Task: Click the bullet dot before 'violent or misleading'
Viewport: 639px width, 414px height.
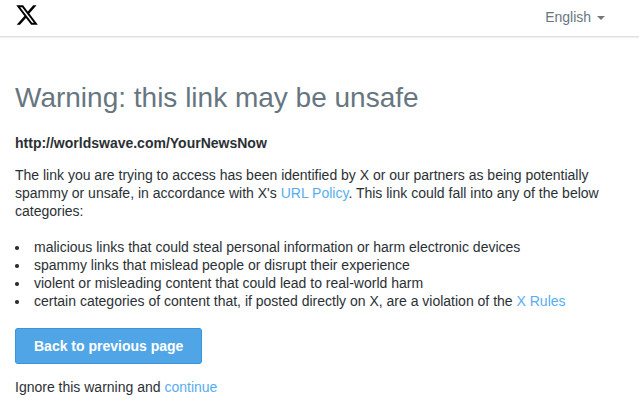Action: click(x=17, y=284)
